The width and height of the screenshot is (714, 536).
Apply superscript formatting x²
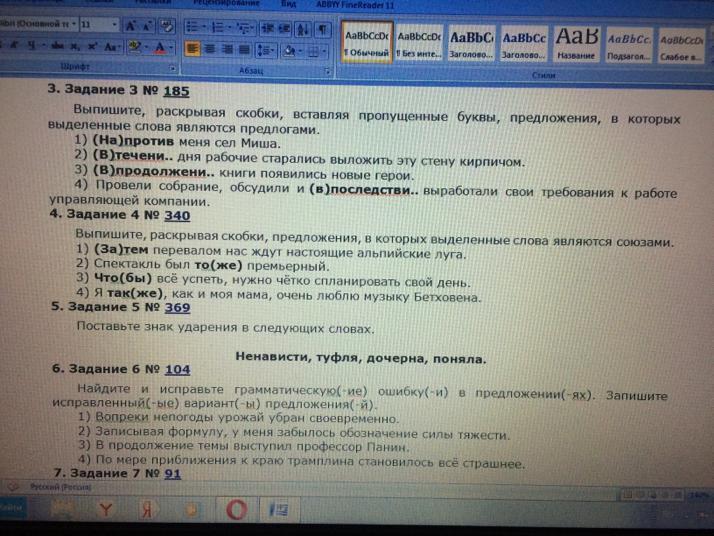pos(92,46)
